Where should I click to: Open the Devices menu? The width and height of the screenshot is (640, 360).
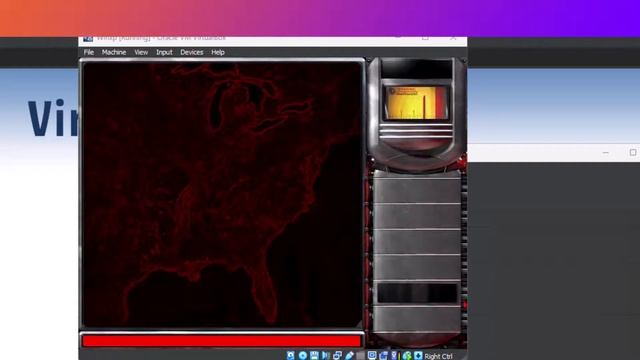pos(191,52)
